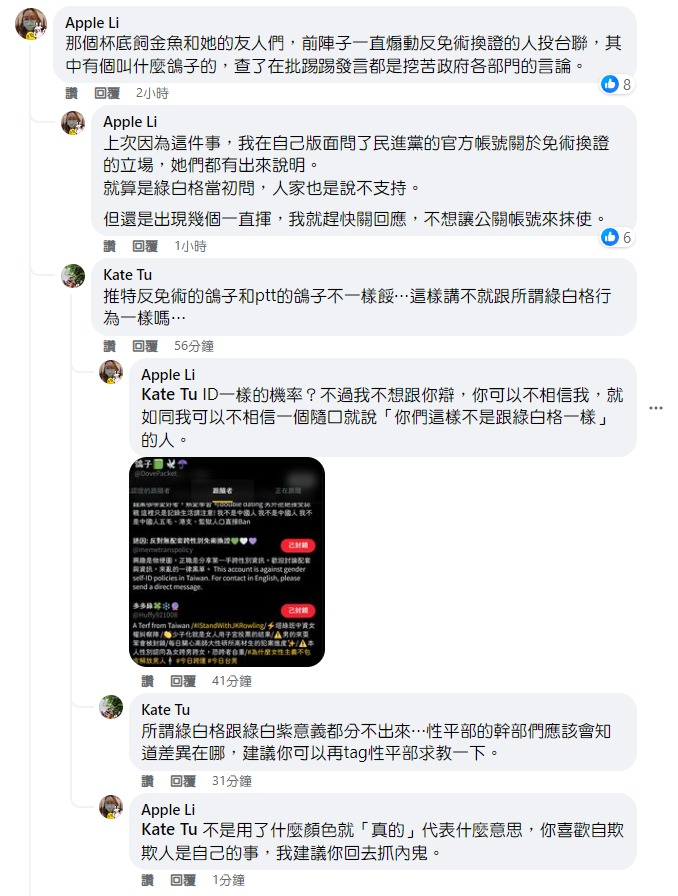This screenshot has width=678, height=896.
Task: Reply to Kate Tu's 31分鐘 comment
Action: coord(183,781)
